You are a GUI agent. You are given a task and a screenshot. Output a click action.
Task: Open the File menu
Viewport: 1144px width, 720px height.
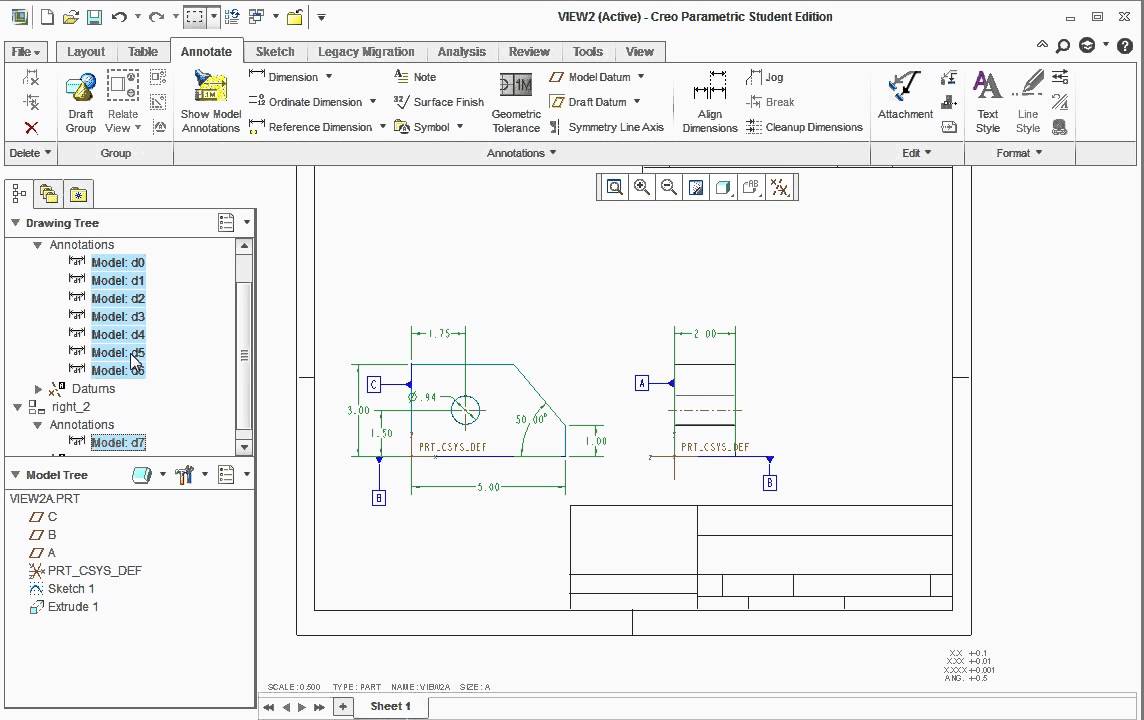click(x=26, y=52)
